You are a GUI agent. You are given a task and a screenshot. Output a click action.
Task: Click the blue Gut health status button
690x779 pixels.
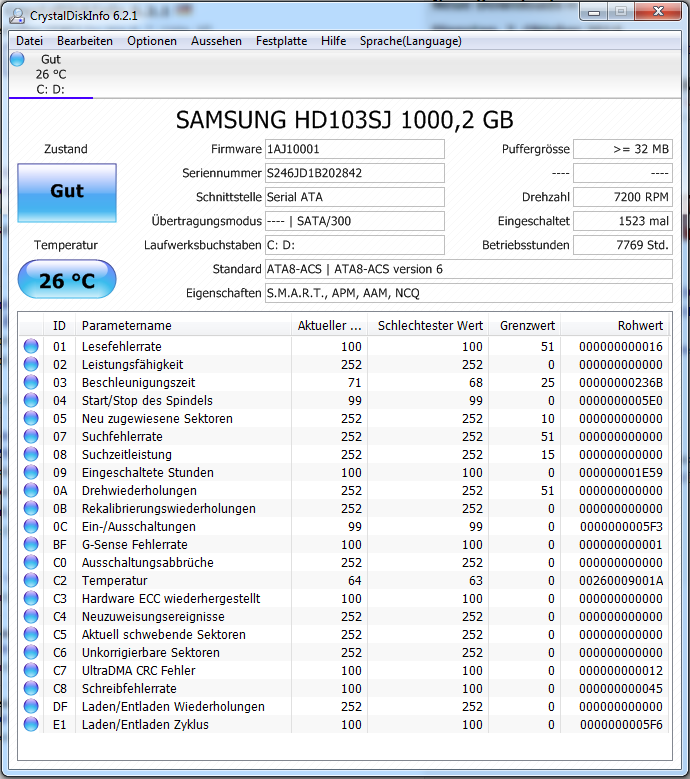click(x=67, y=193)
